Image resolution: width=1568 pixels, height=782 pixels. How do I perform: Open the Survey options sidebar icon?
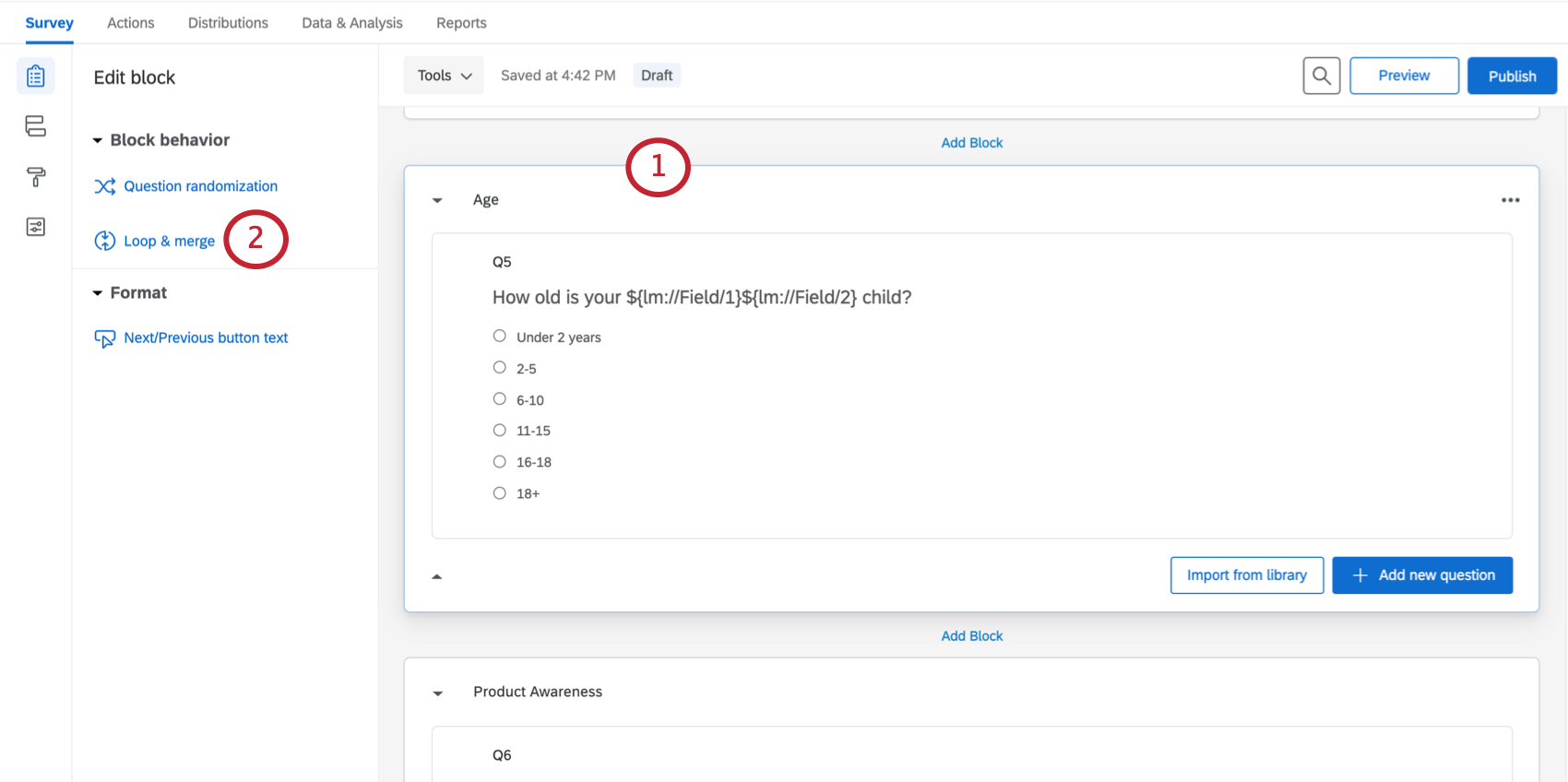coord(36,227)
